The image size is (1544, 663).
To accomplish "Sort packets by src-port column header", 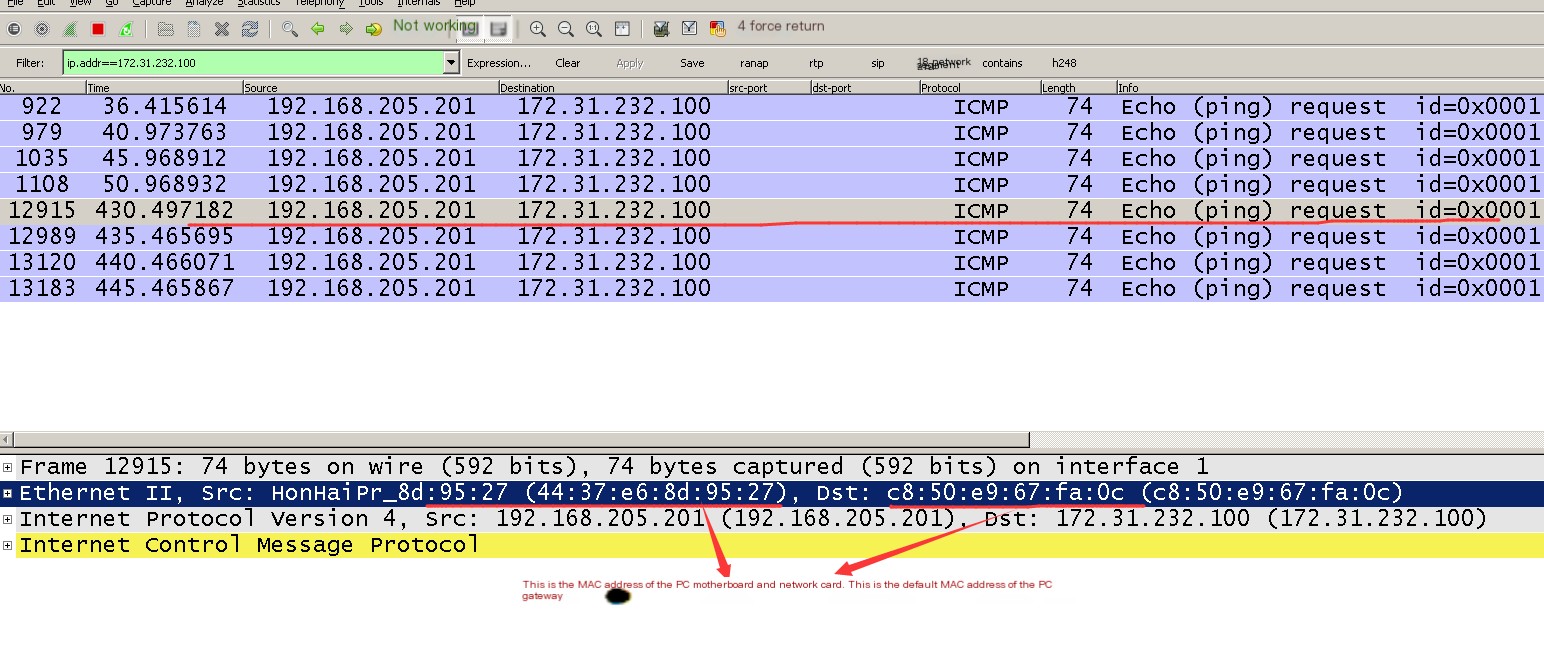I will [x=769, y=88].
